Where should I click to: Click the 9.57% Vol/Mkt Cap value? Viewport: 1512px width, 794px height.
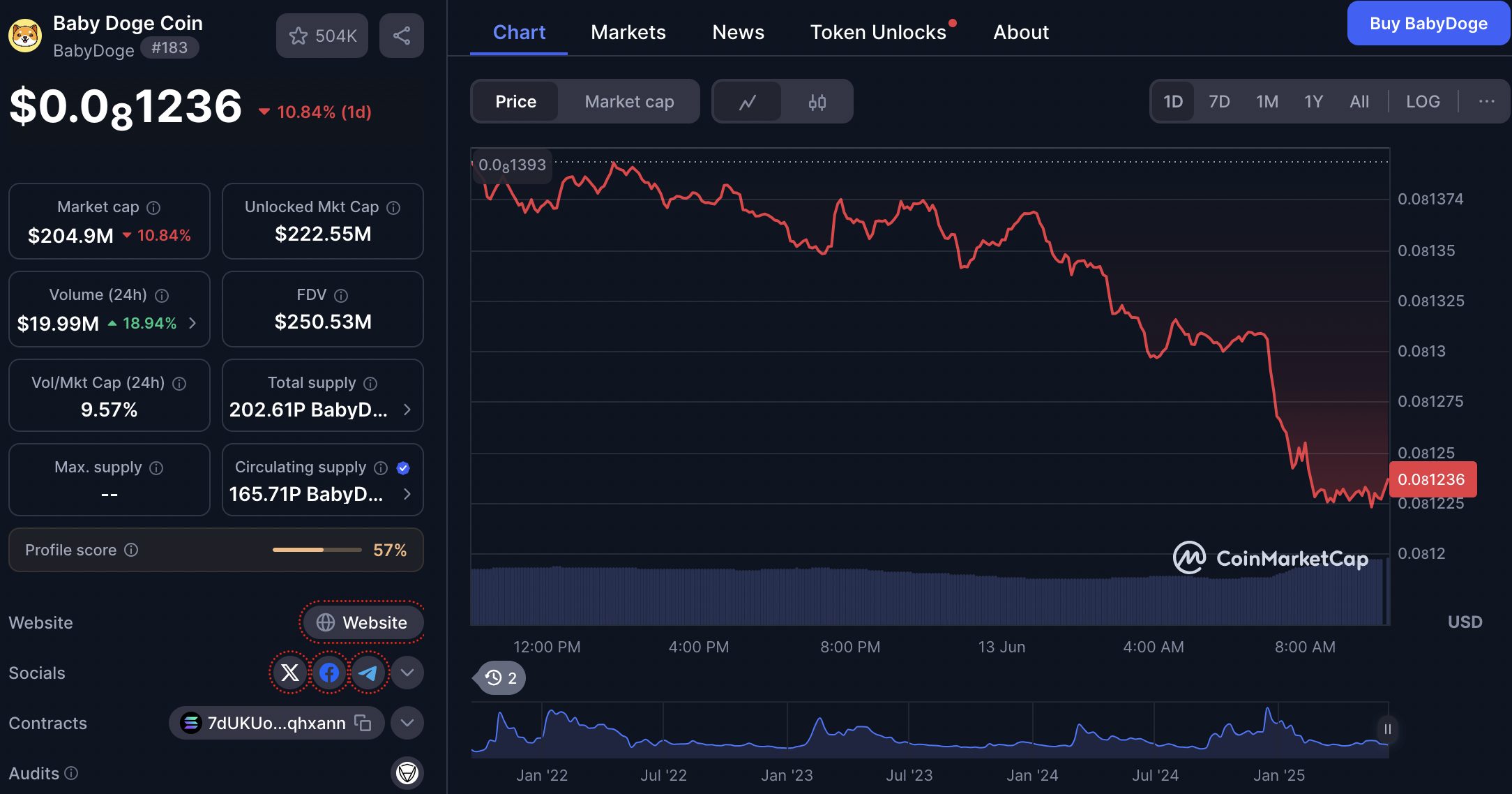(109, 410)
